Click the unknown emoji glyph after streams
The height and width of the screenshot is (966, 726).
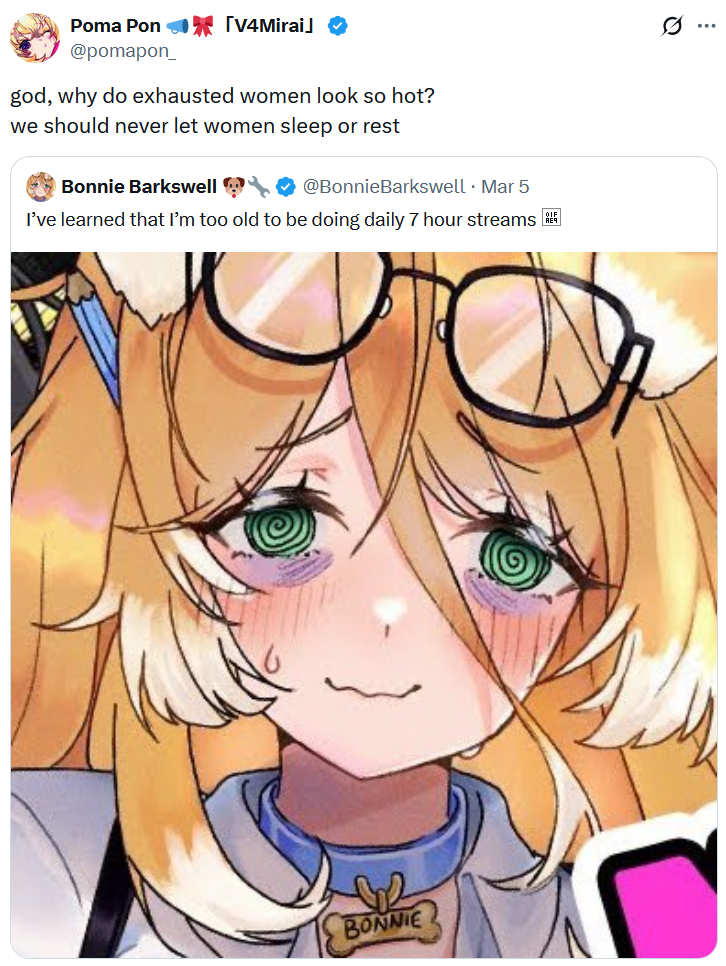pos(551,218)
